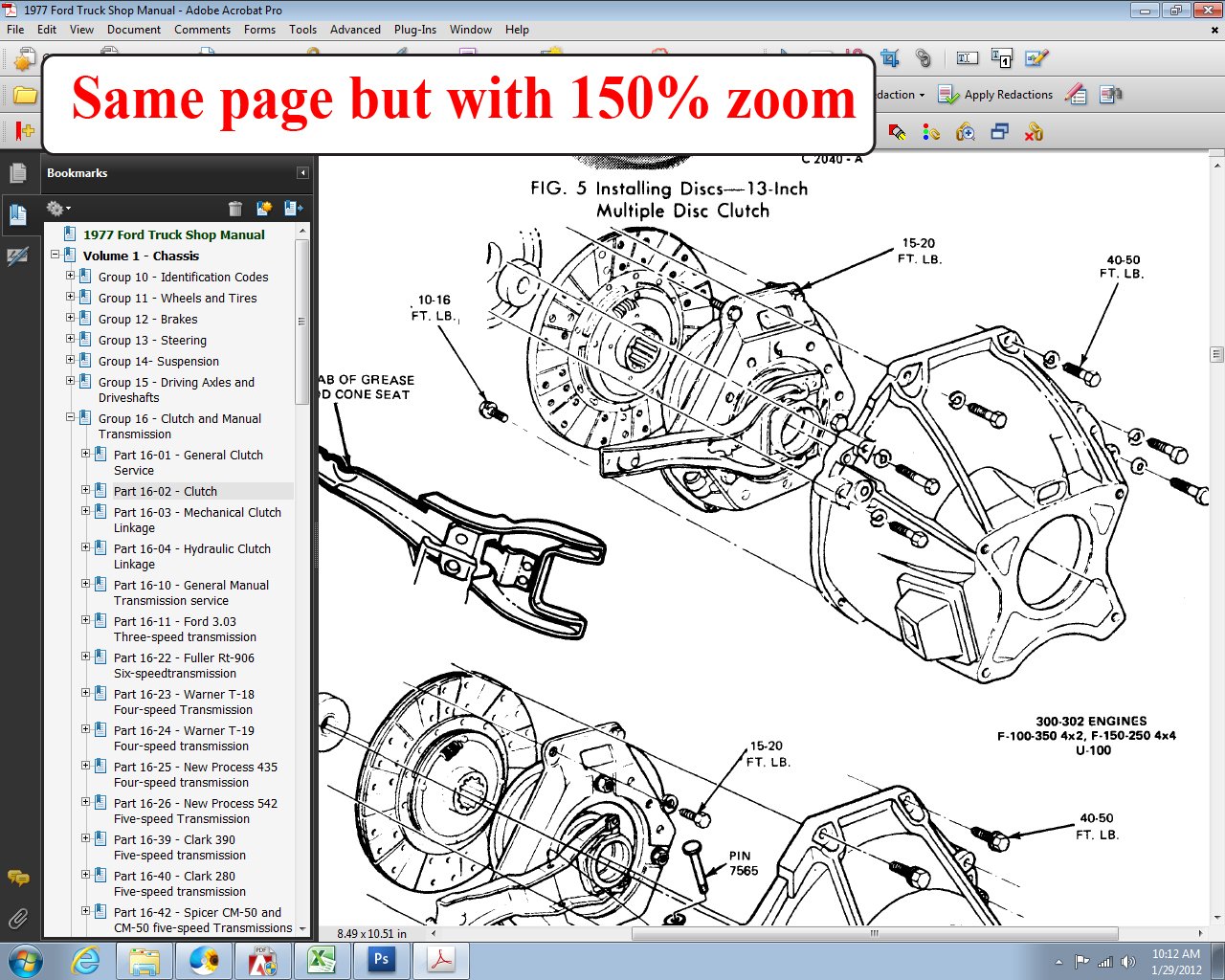The width and height of the screenshot is (1225, 980).
Task: Create a new bookmark
Action: tap(264, 208)
